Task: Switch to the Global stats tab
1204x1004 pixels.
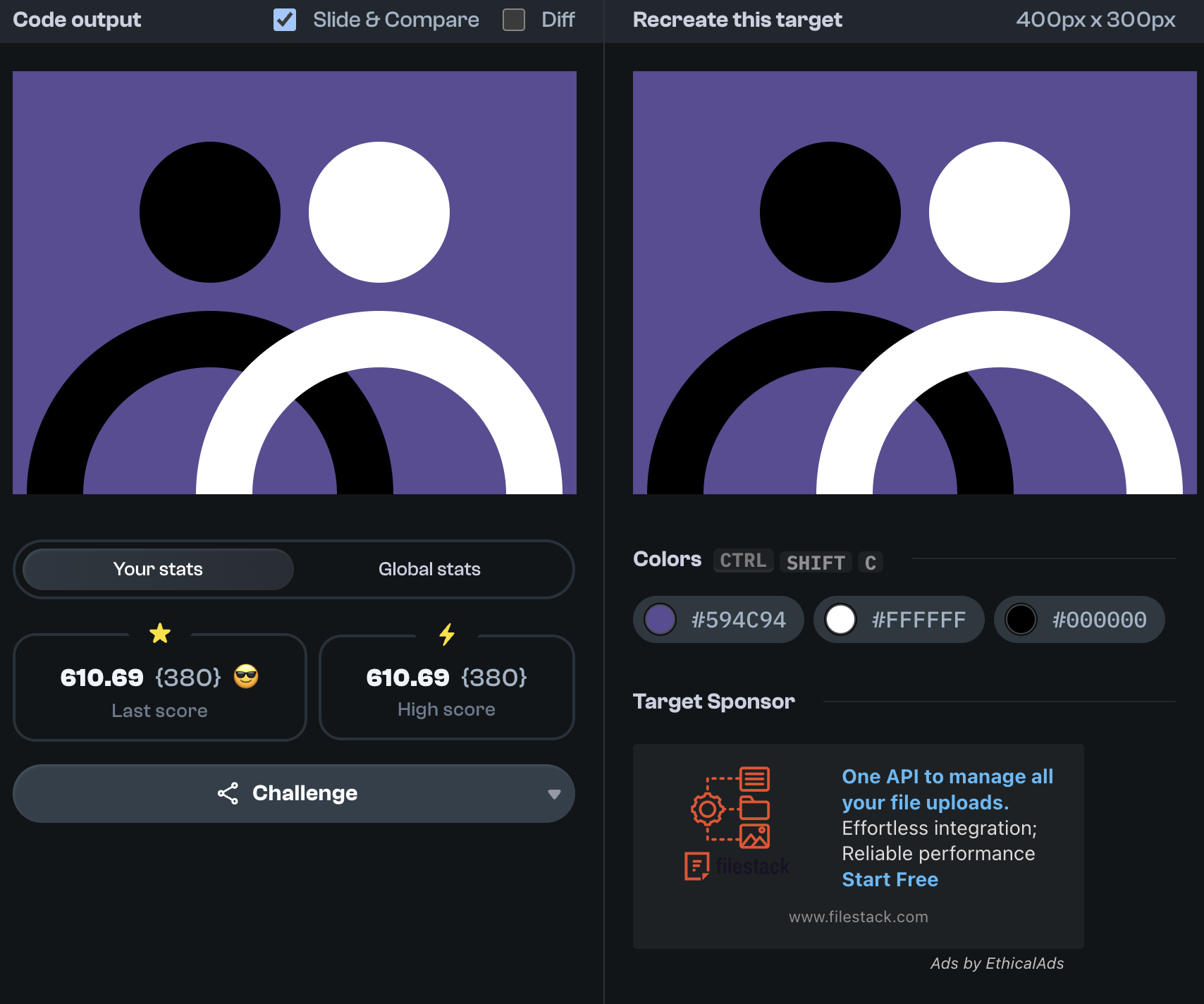Action: tap(429, 569)
